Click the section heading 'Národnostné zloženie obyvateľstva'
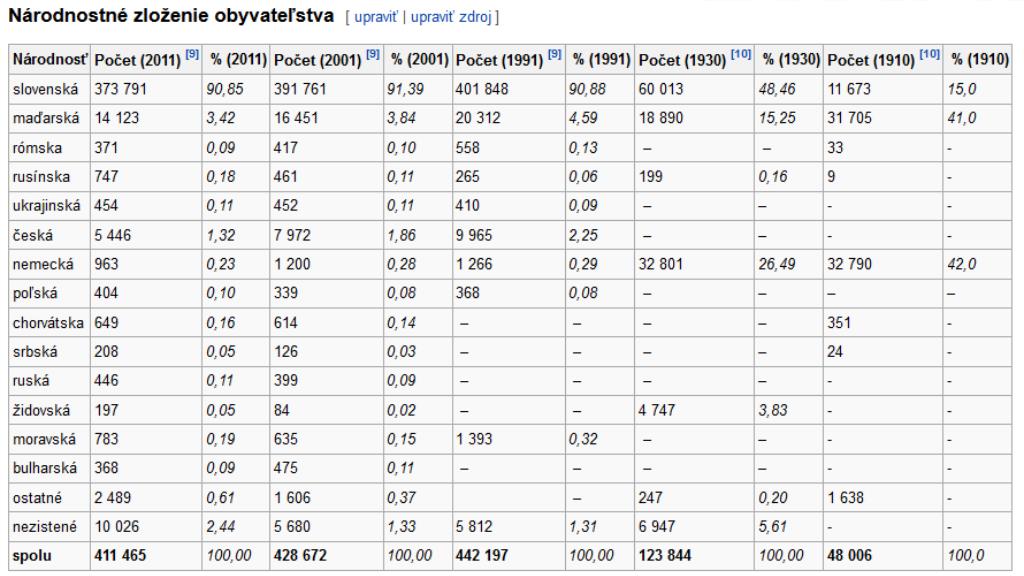 (x=171, y=16)
